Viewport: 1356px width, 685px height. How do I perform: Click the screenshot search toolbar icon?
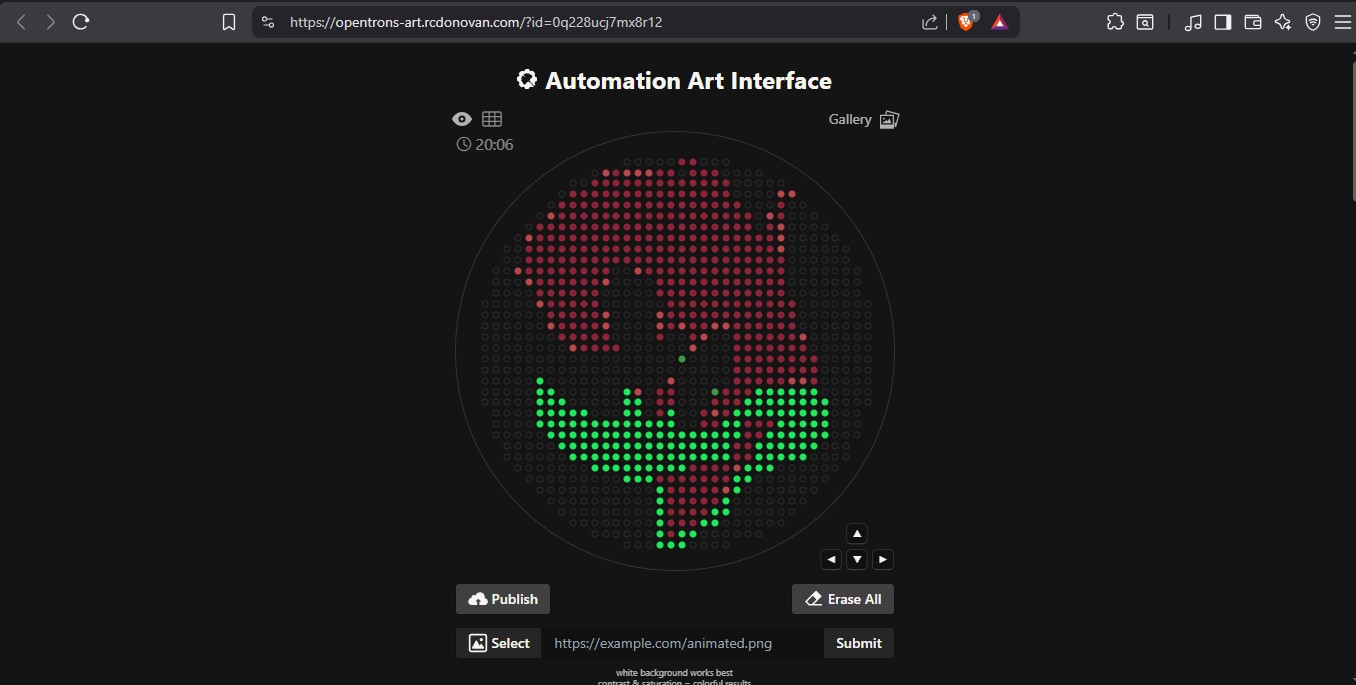[1145, 22]
